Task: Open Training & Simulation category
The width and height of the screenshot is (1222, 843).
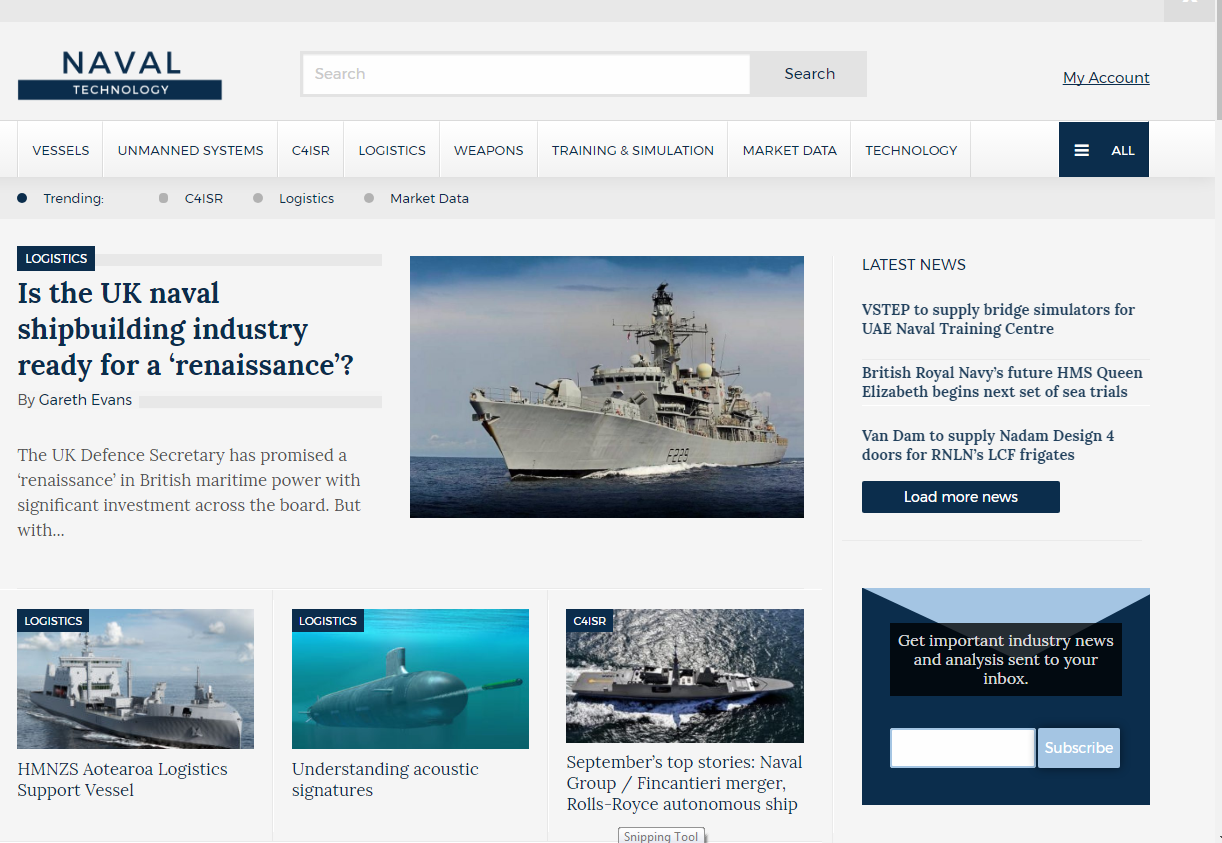Action: pos(632,150)
